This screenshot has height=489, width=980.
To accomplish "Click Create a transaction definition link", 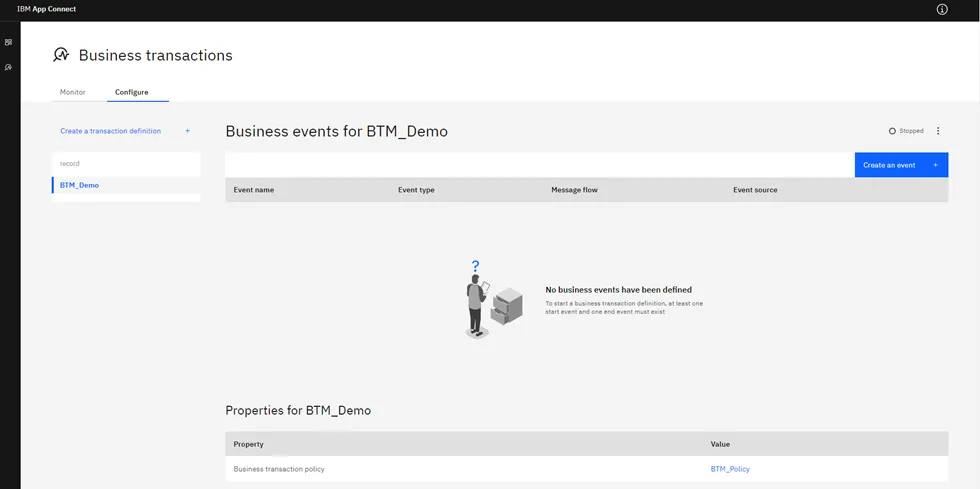I will point(111,131).
